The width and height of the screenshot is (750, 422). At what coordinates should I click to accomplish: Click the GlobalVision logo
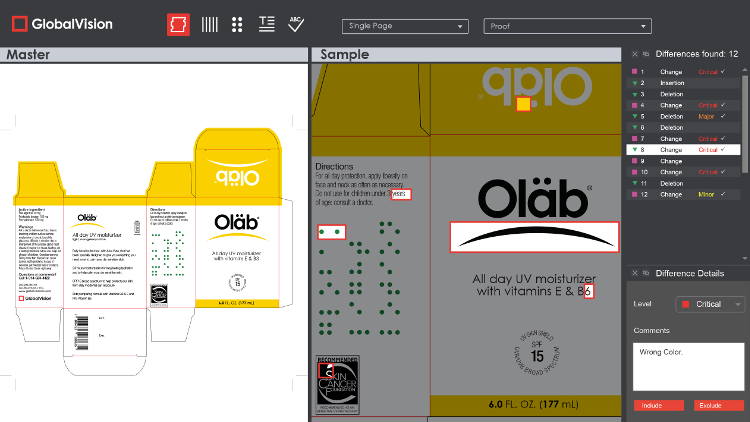point(62,24)
